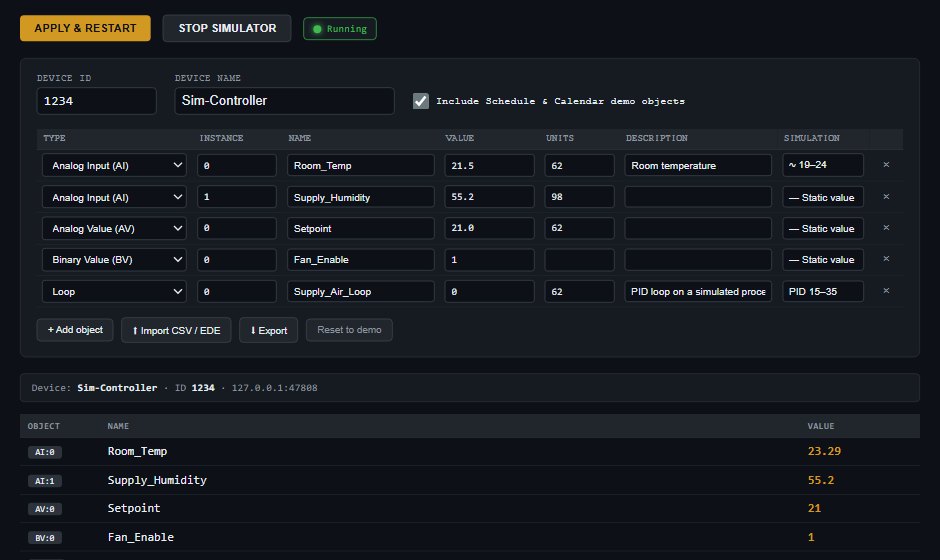Select BV:0 object badge
The image size is (940, 560).
(45, 538)
